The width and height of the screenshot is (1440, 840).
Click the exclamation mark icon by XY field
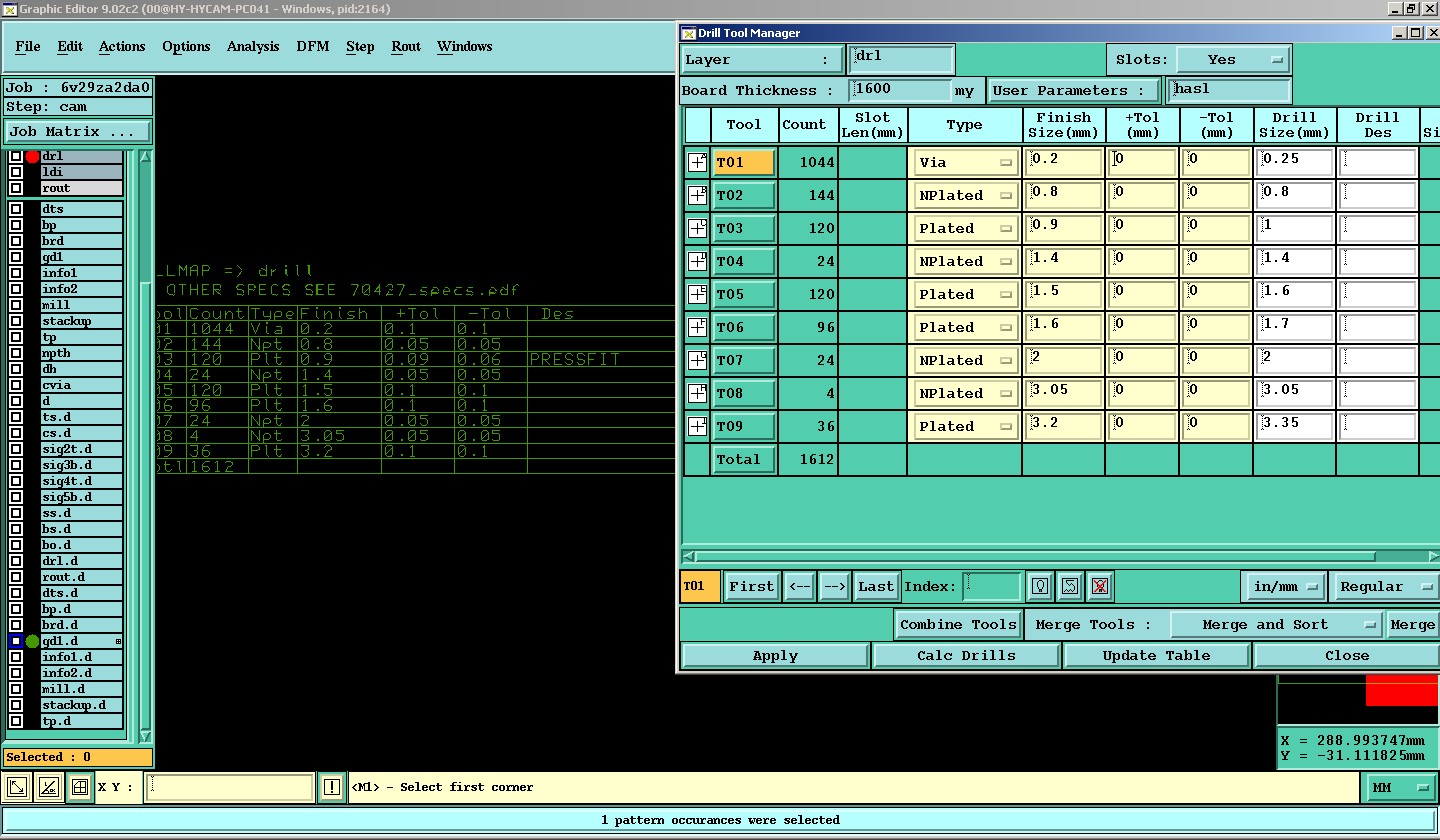332,788
